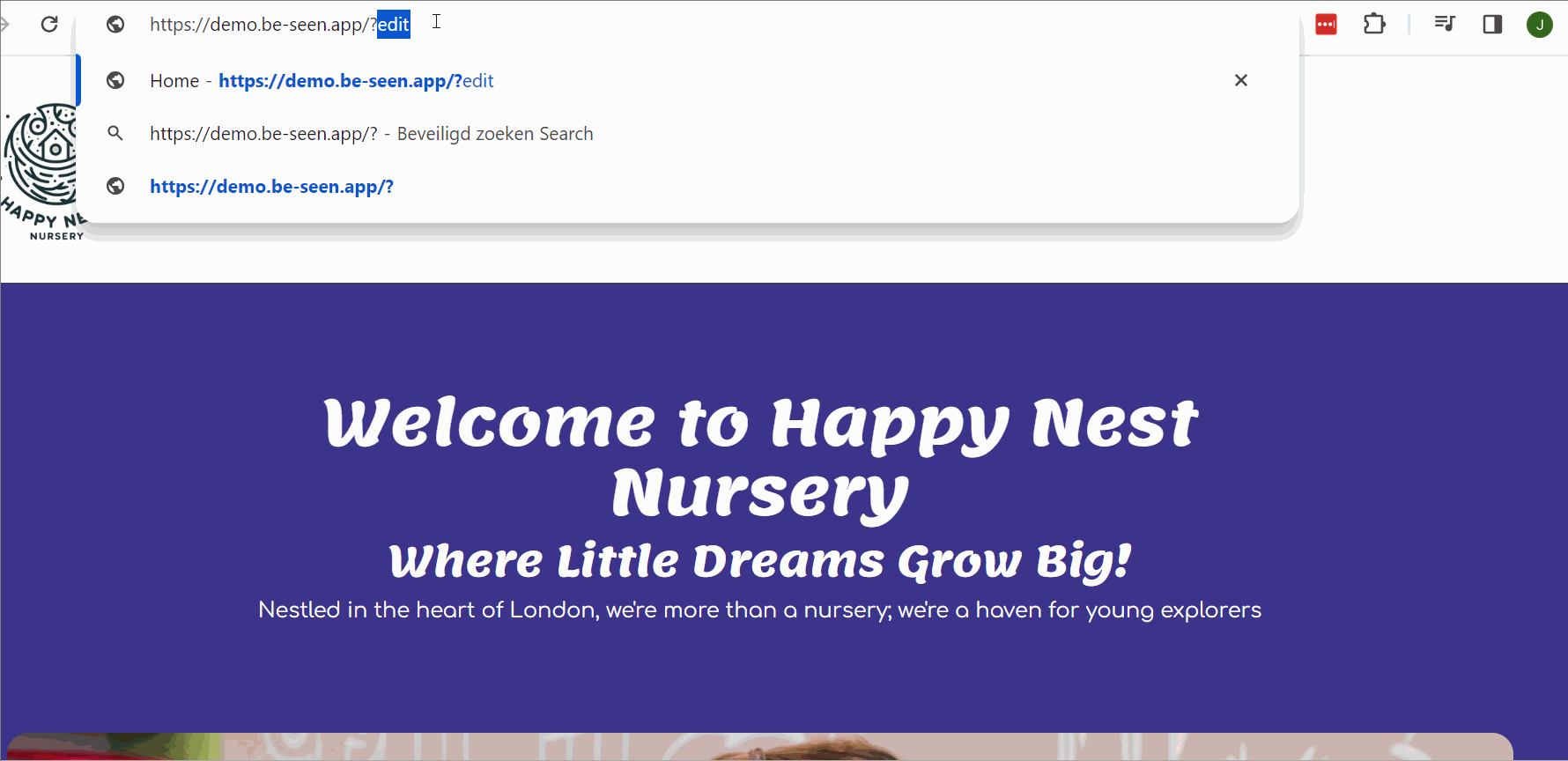1568x761 pixels.
Task: Click the Welcome to Happy Nest Nursery heading
Action: [x=760, y=456]
